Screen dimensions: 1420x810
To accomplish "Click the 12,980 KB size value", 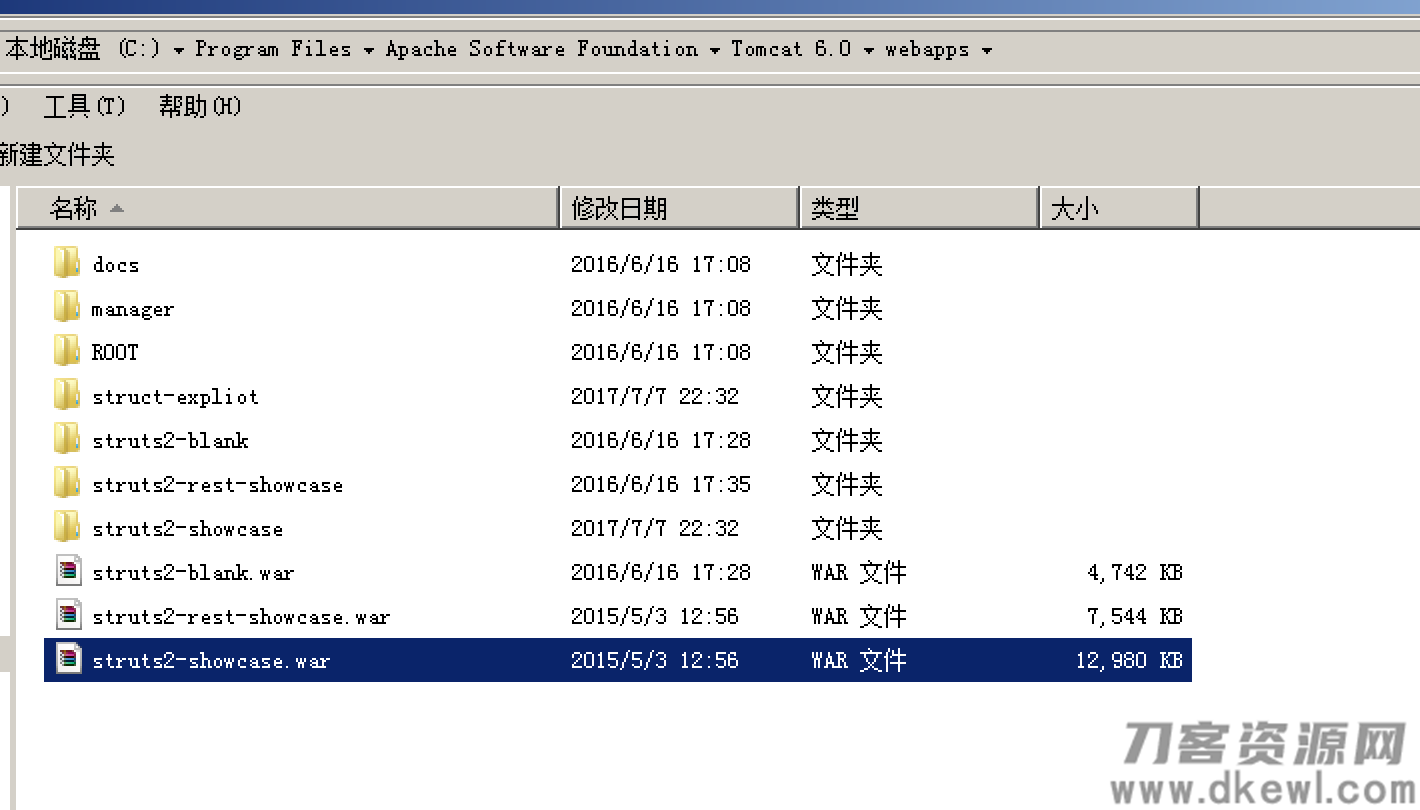I will tap(1129, 661).
